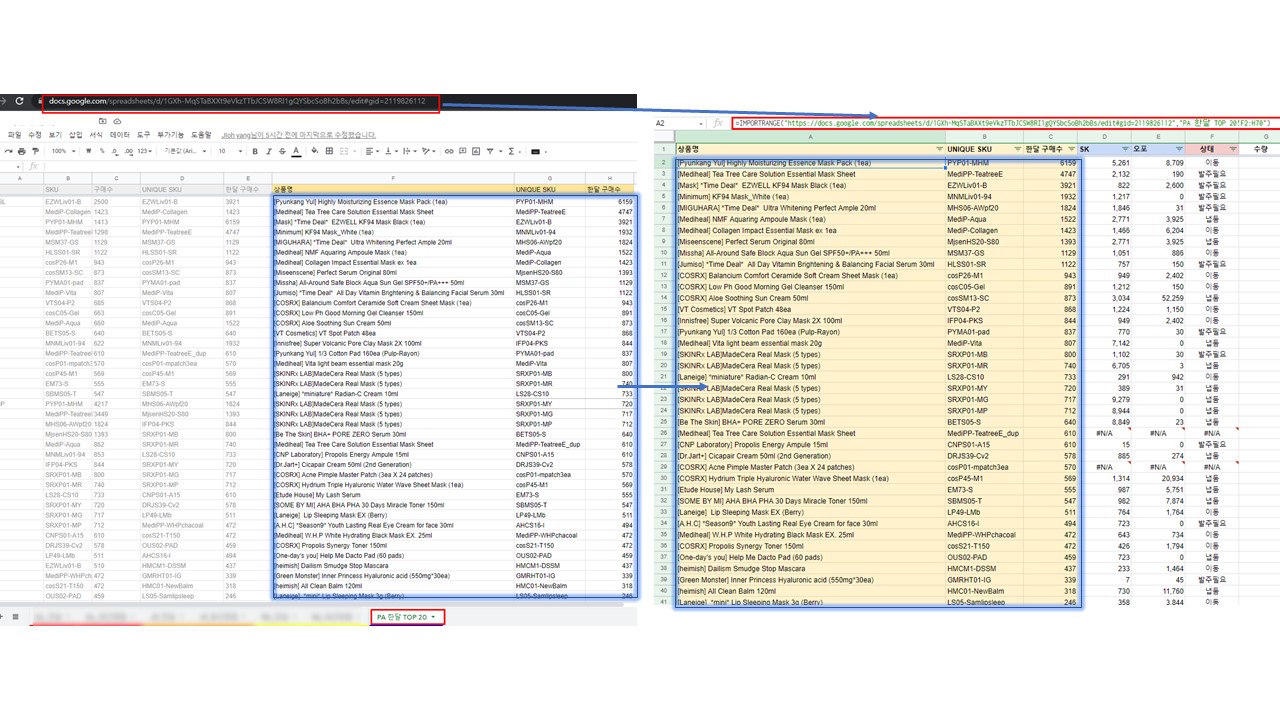The image size is (1280, 720).
Task: Open the 파일 menu
Action: 14,135
